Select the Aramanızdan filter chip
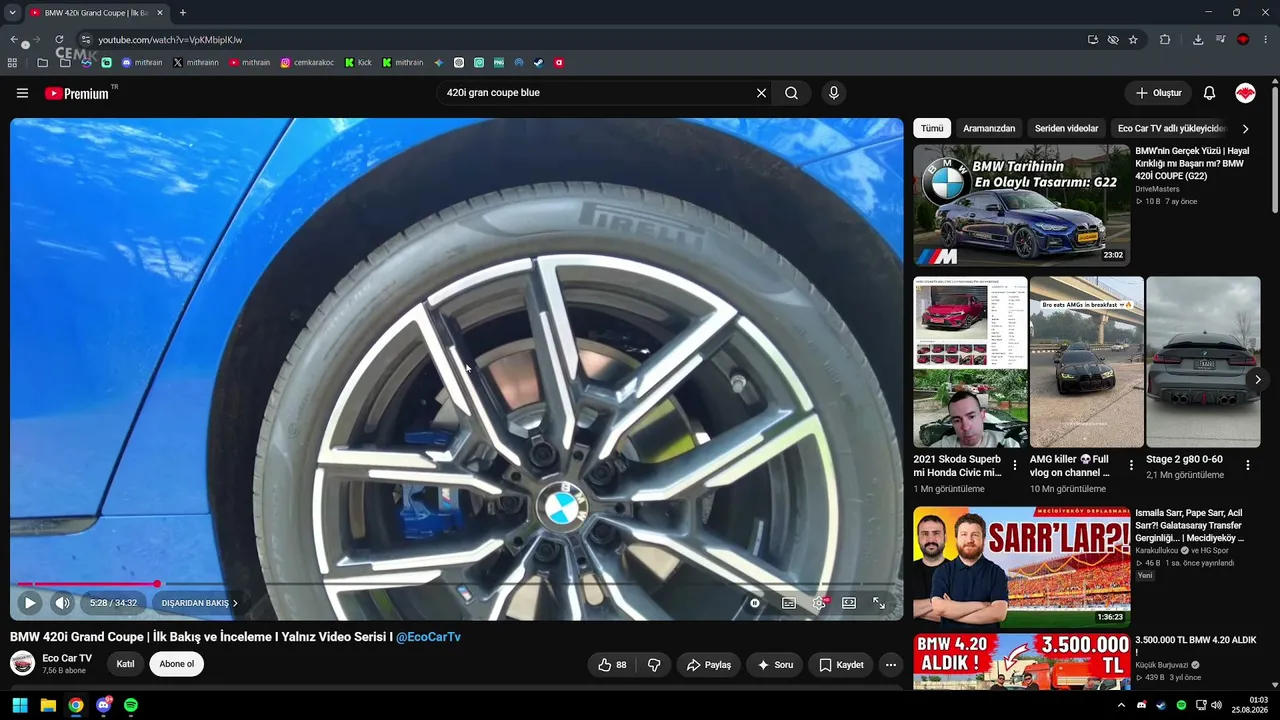This screenshot has width=1280, height=720. coord(989,128)
